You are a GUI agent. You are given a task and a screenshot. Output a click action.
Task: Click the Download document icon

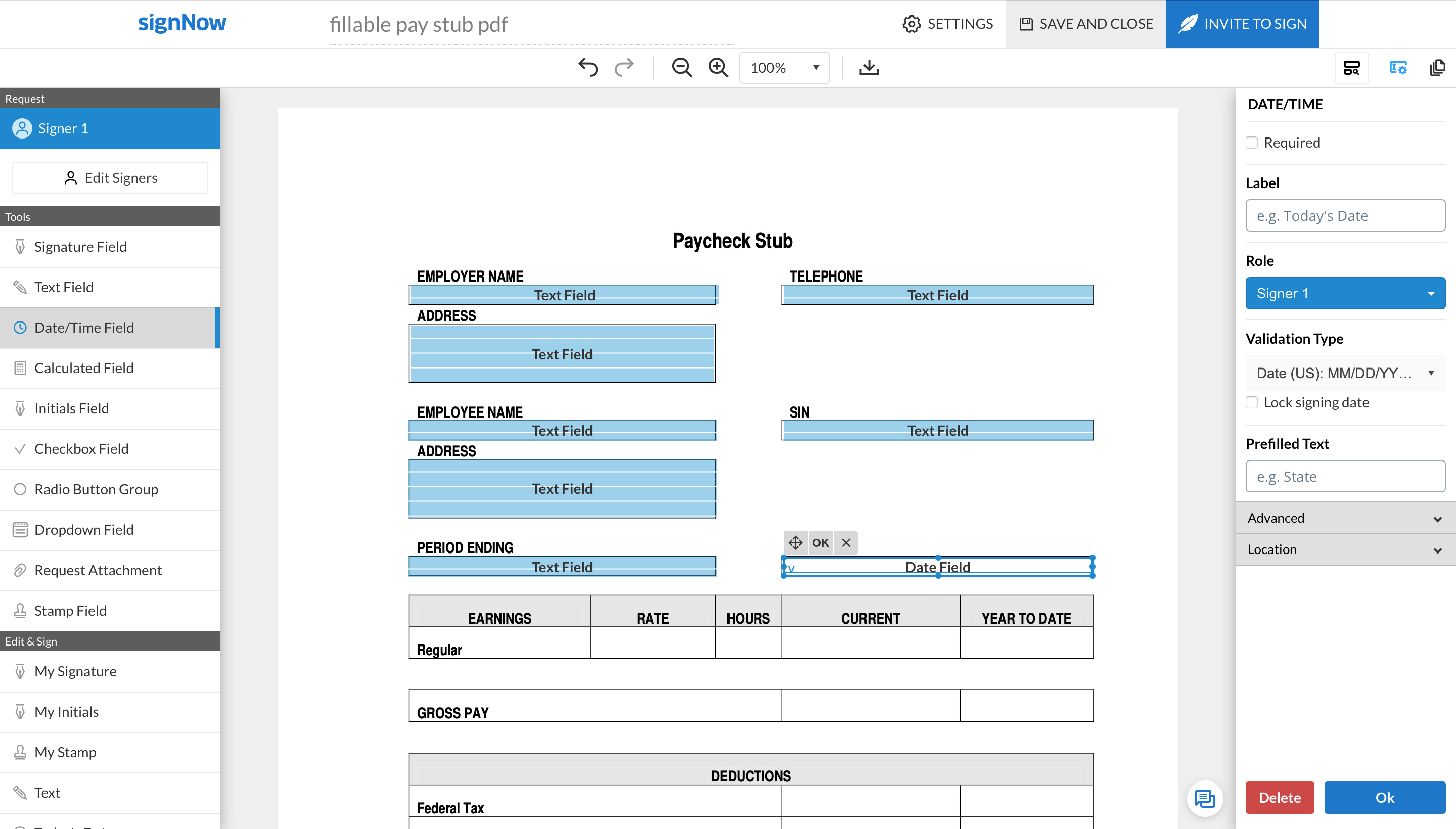click(868, 67)
